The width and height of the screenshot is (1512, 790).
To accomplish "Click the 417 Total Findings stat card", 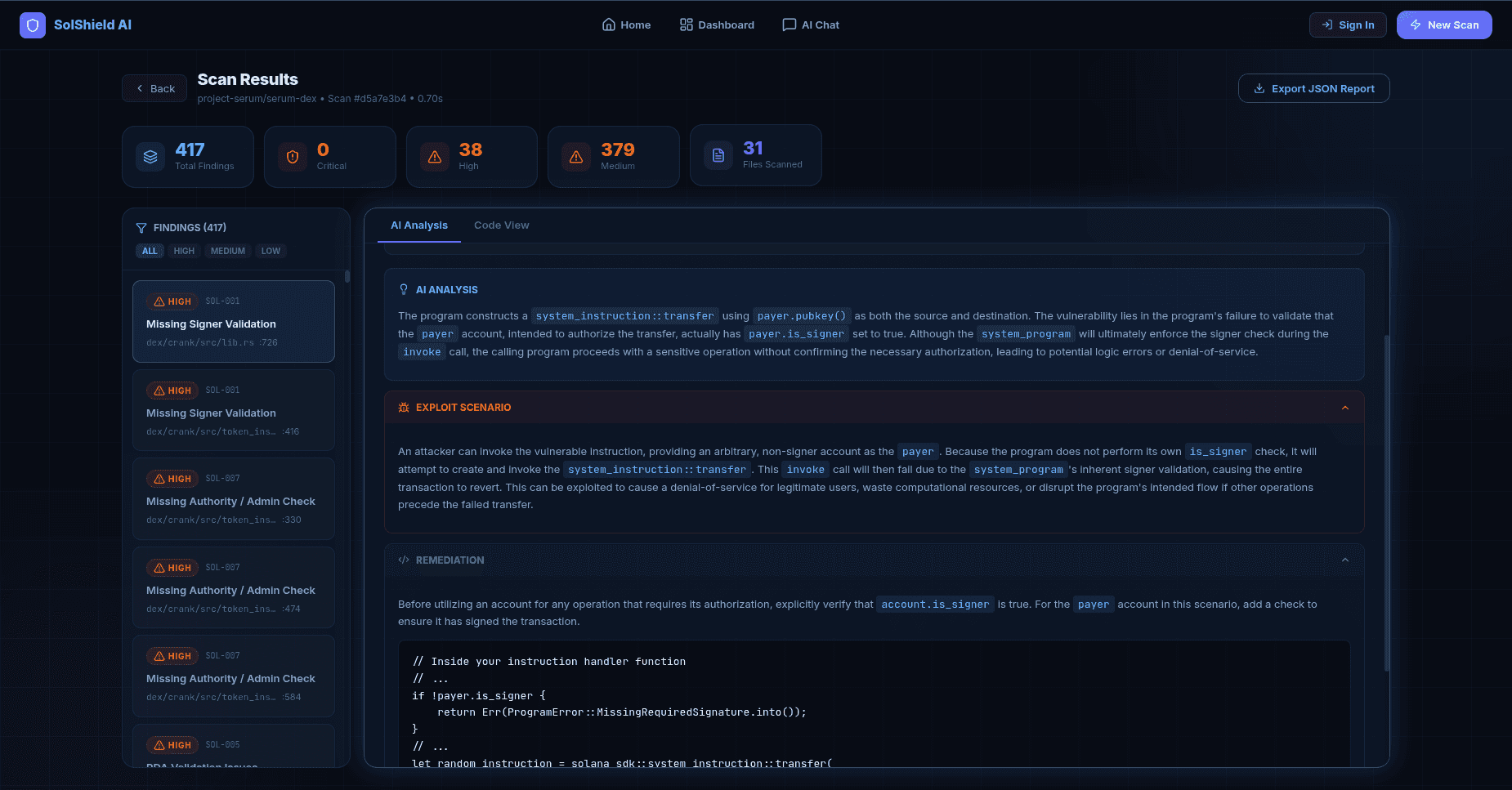I will pyautogui.click(x=188, y=157).
